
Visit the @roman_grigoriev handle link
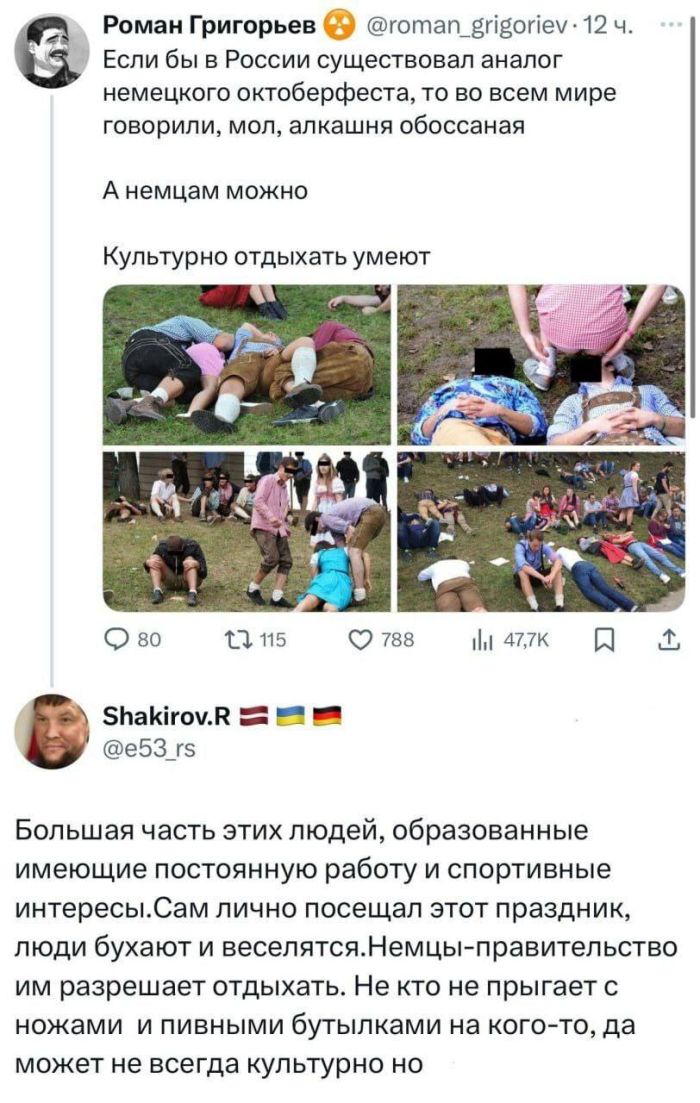[466, 26]
